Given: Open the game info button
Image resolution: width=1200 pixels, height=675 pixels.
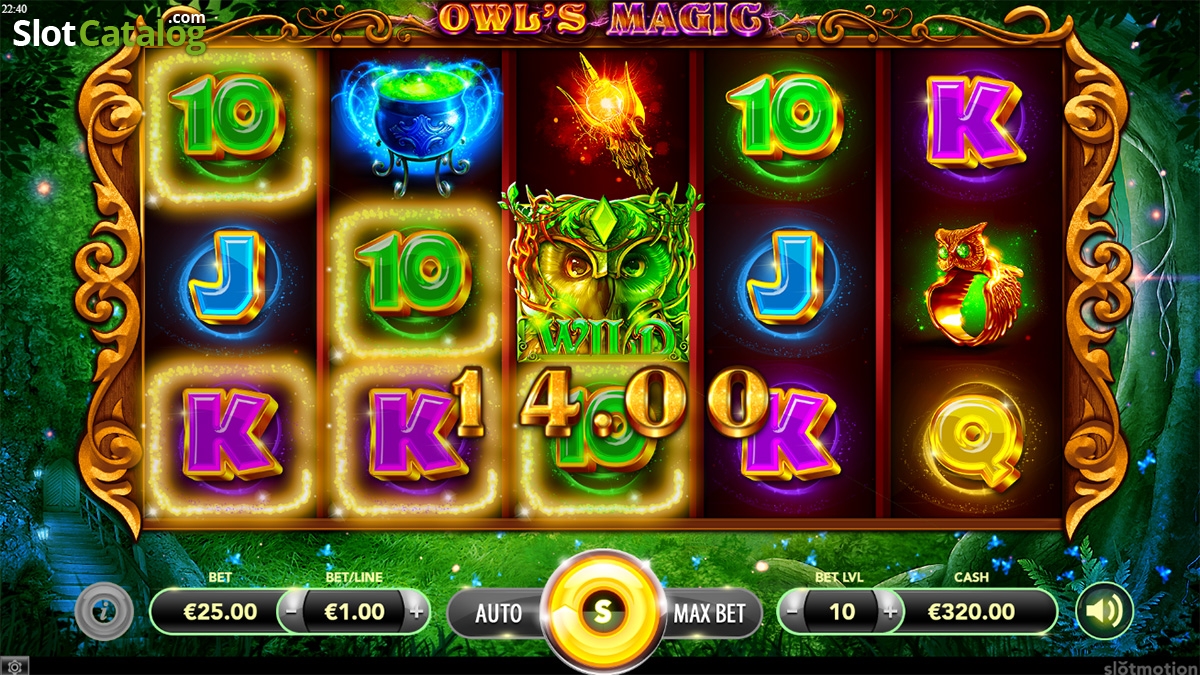Looking at the screenshot, I should point(105,610).
